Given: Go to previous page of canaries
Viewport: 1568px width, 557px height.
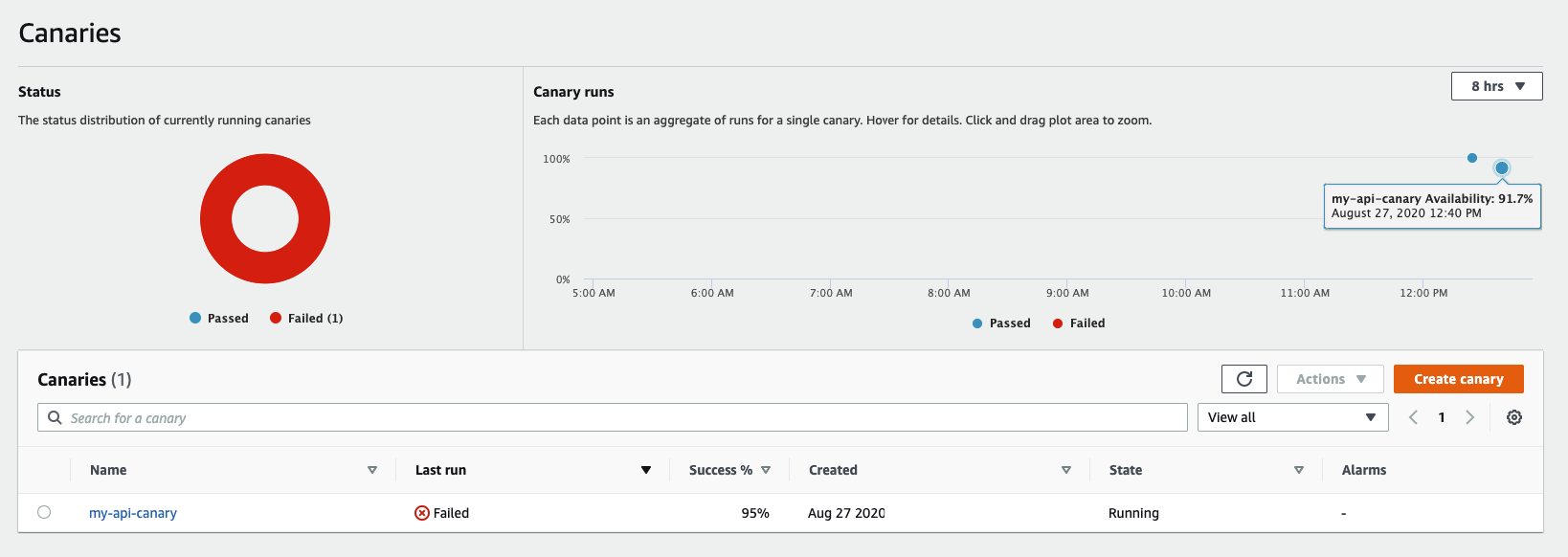Looking at the screenshot, I should pyautogui.click(x=1413, y=417).
